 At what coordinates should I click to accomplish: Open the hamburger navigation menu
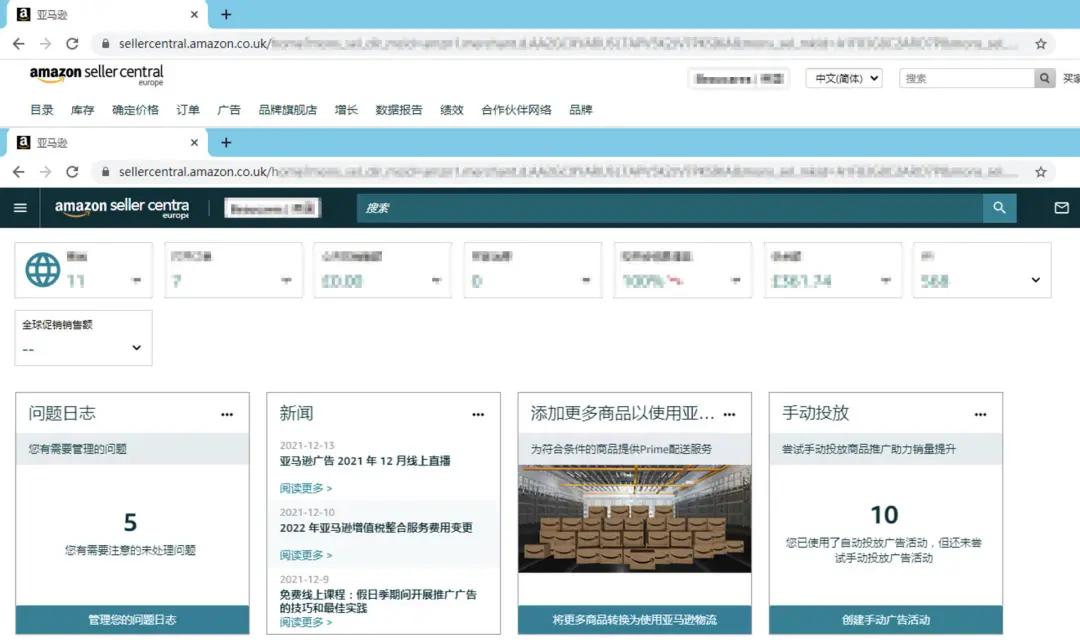(20, 208)
